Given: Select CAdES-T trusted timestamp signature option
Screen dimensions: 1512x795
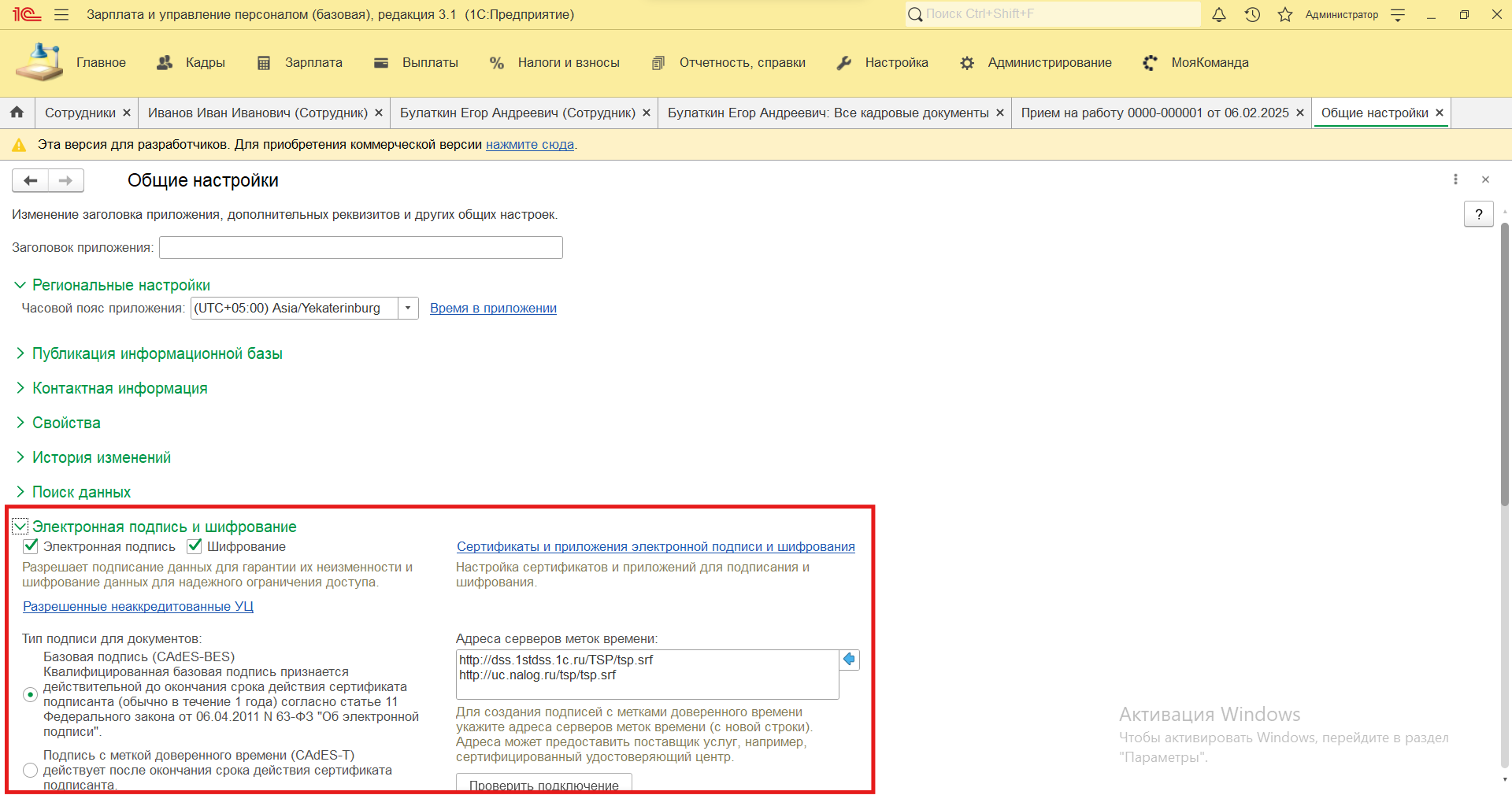Looking at the screenshot, I should coord(31,770).
